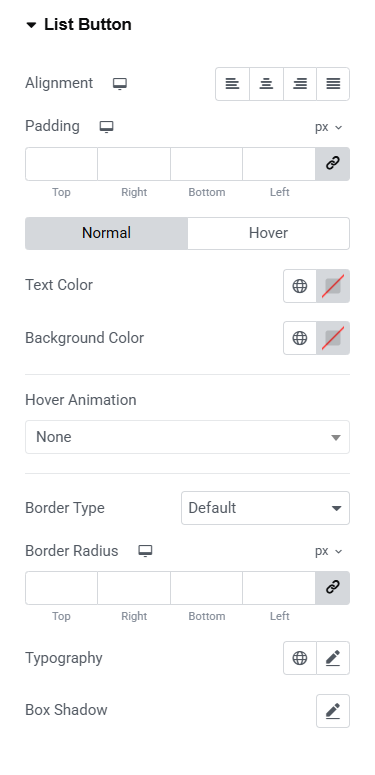Open Hover Animation dropdown

point(187,437)
